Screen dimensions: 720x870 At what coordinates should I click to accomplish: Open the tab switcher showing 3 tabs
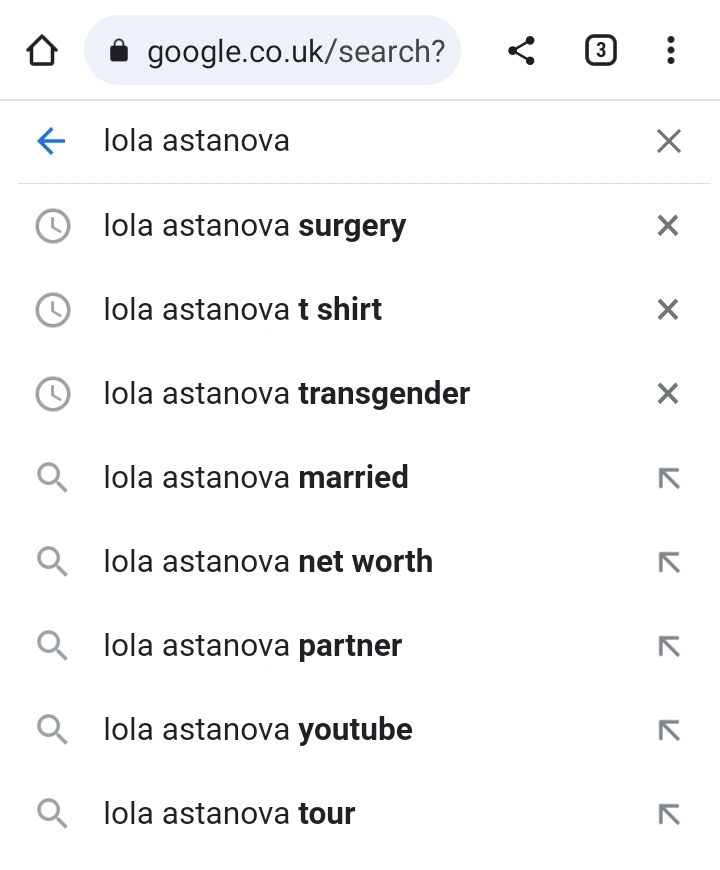tap(600, 51)
